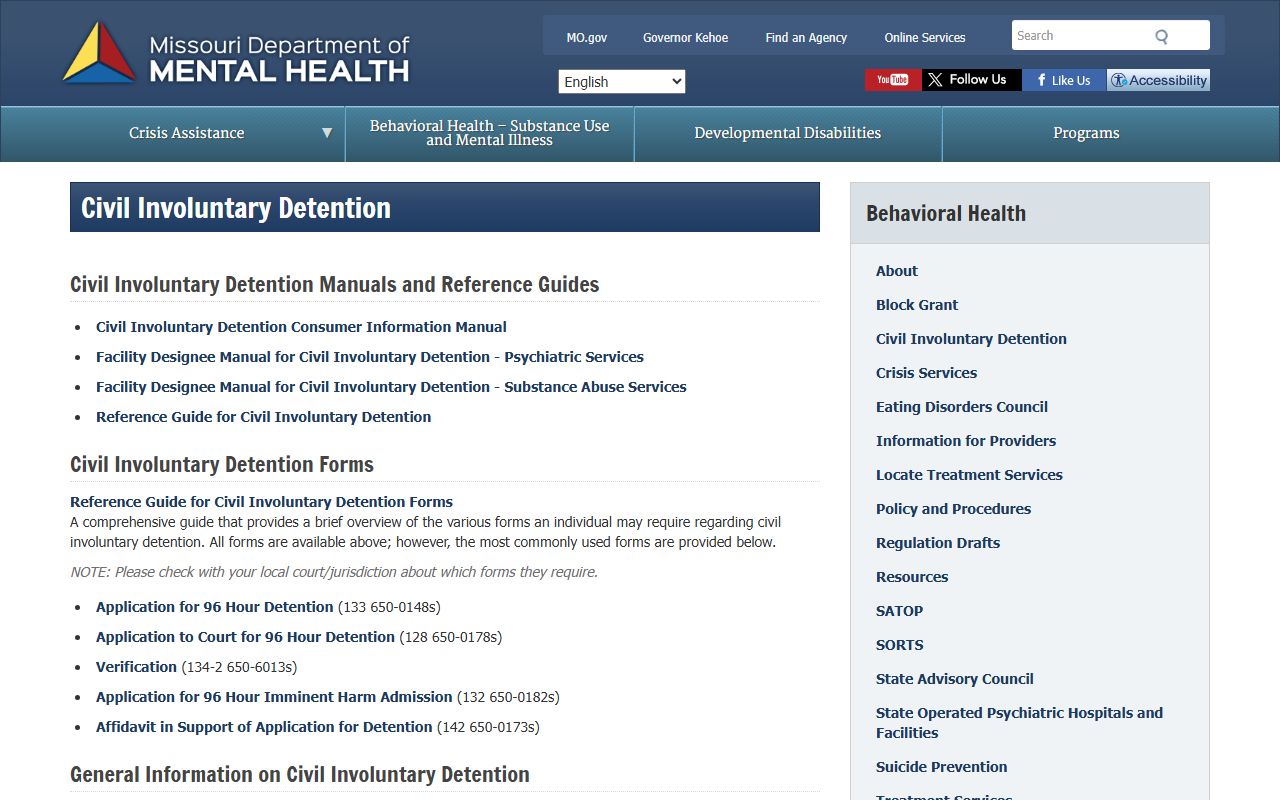Open State Operated Psychiatric Hospitals and Facilities

[x=1019, y=723]
